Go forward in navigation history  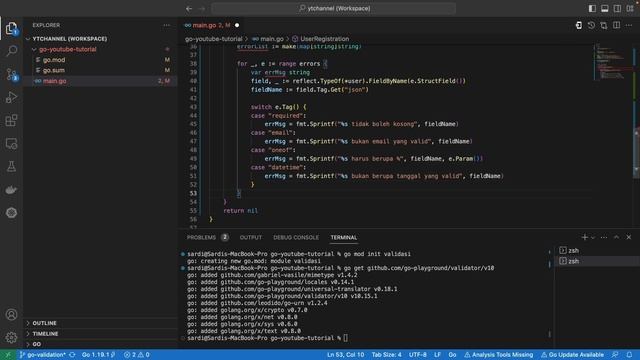(x=202, y=8)
